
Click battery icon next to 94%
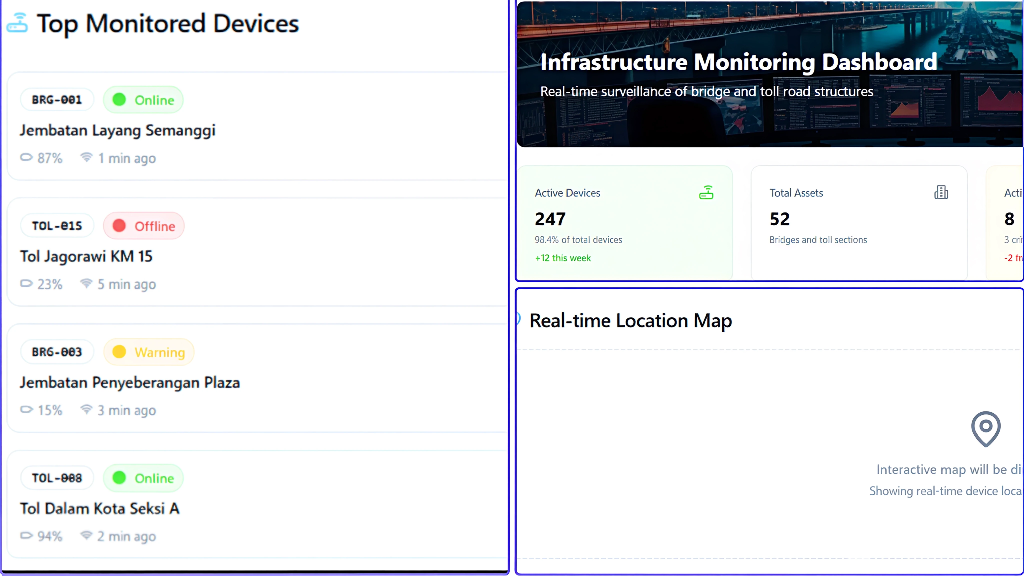26,536
